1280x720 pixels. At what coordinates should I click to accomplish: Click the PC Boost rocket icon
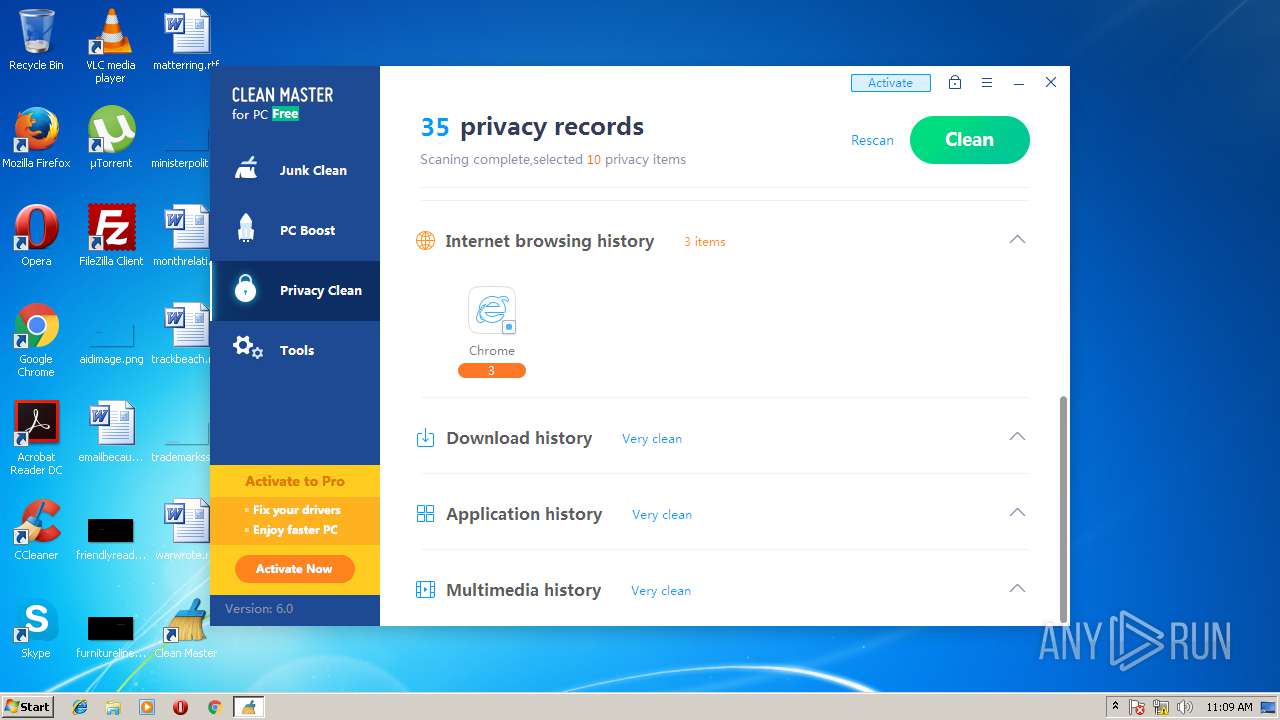pyautogui.click(x=246, y=229)
